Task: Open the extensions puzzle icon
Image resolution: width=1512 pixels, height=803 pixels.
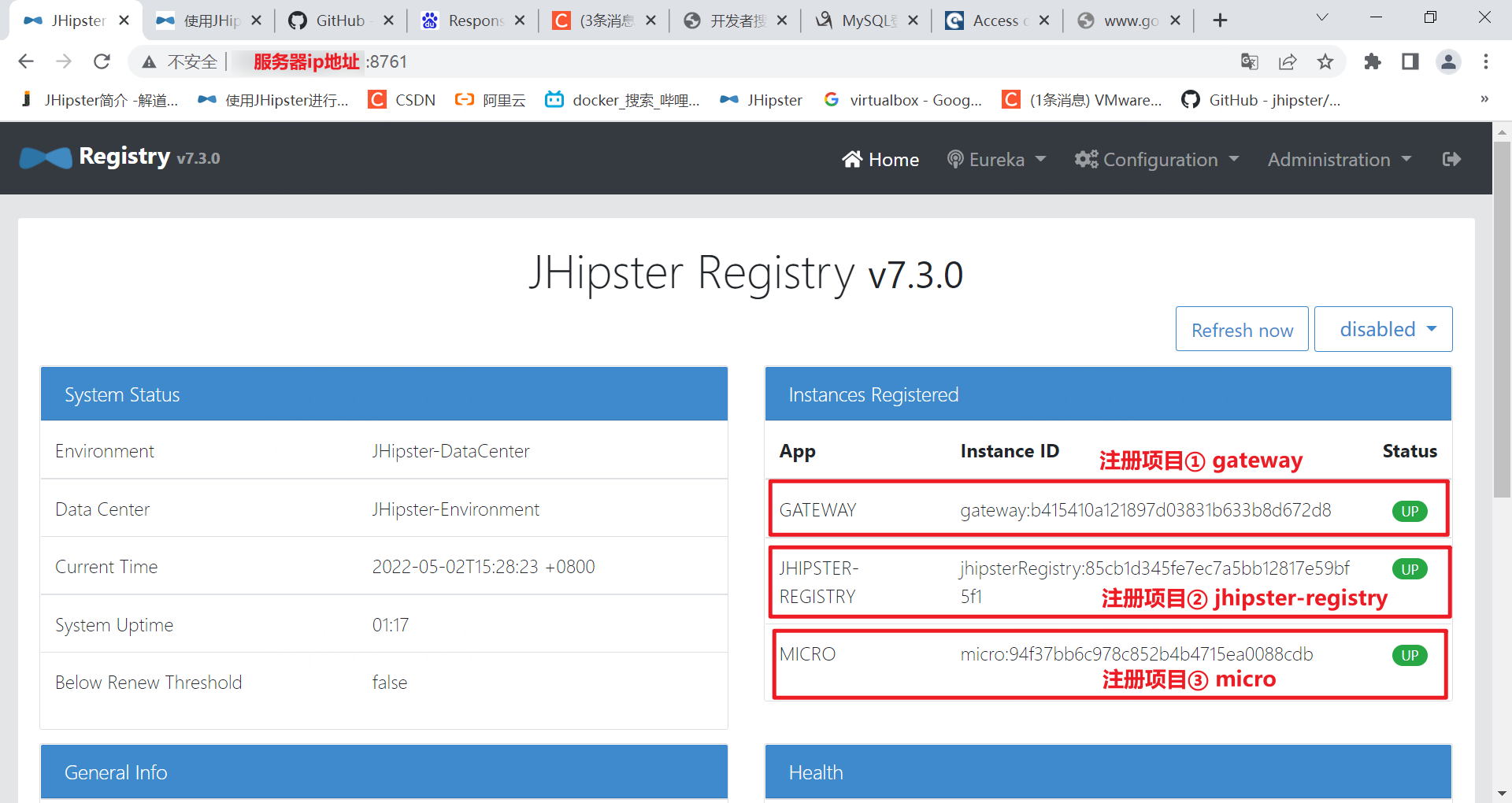Action: coord(1373,61)
